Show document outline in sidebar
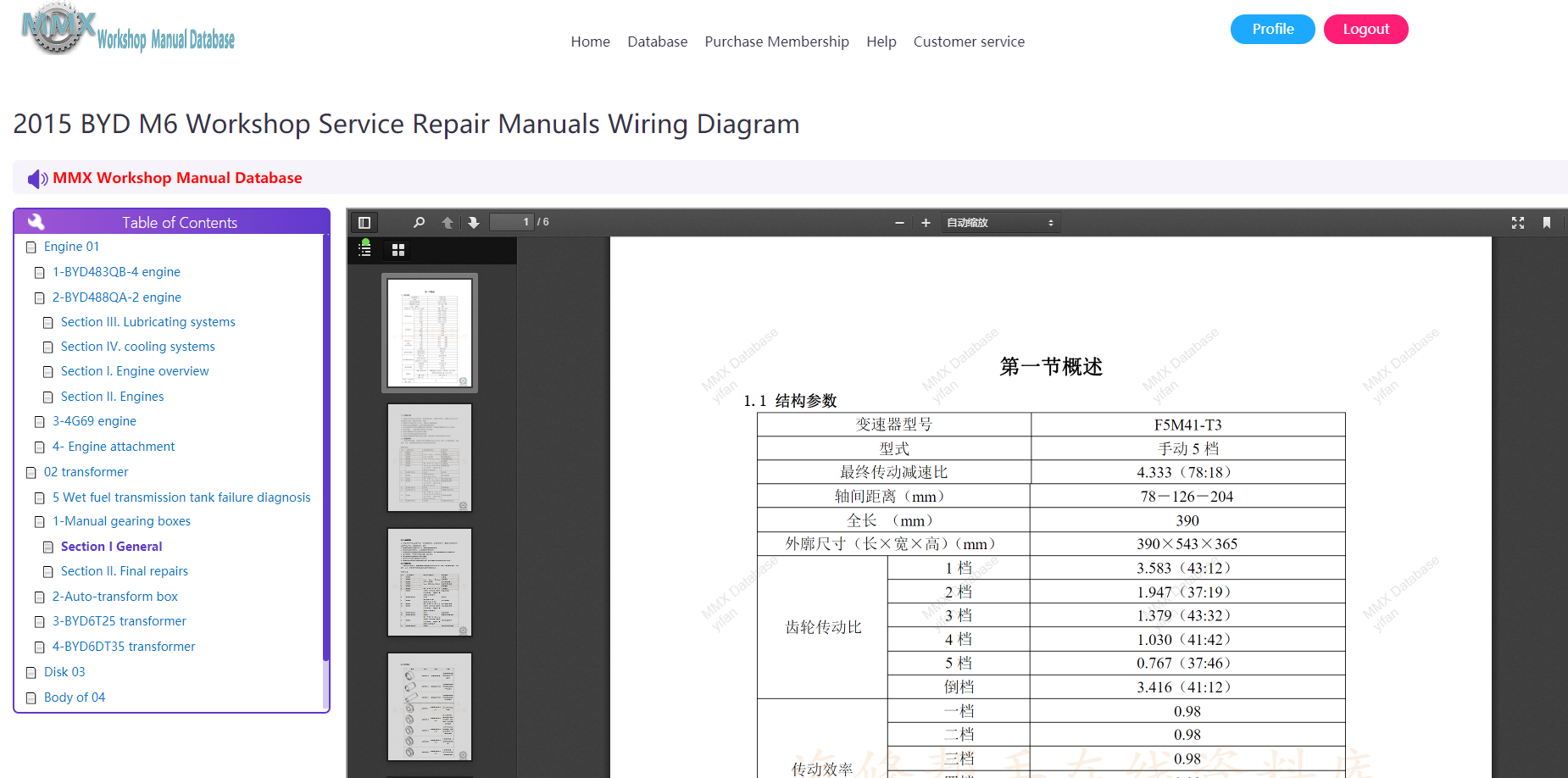Viewport: 1568px width, 778px height. (x=365, y=249)
